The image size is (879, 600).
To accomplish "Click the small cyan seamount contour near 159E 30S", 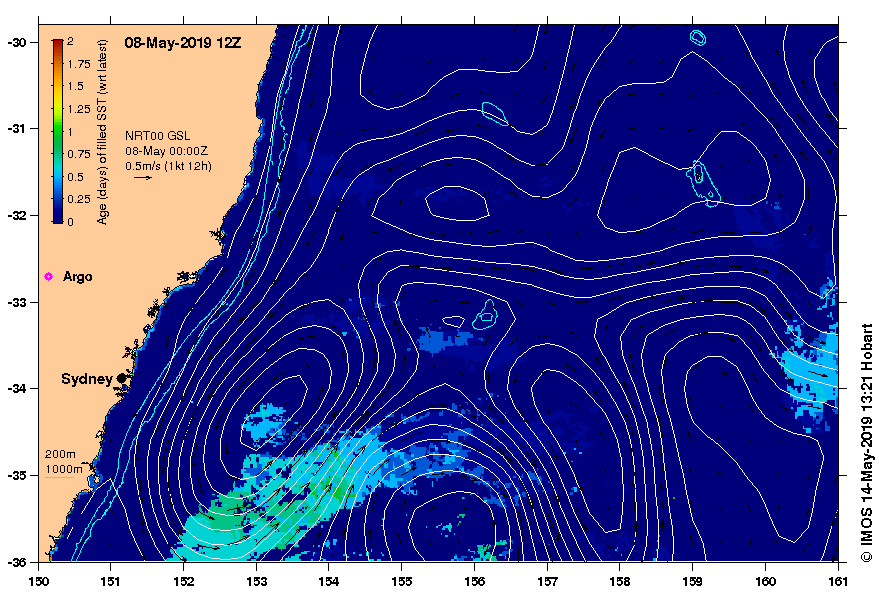I will [x=698, y=38].
